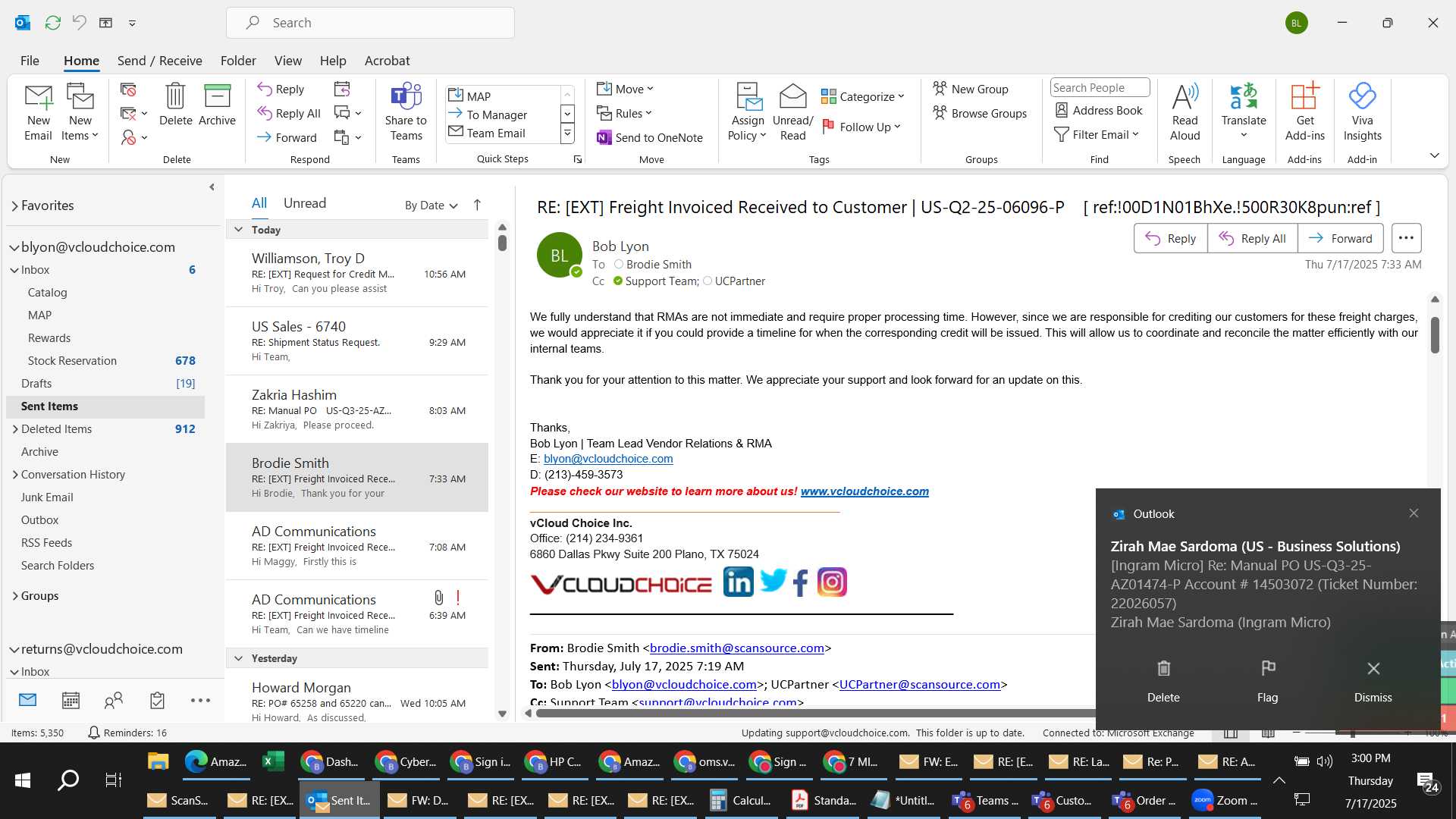This screenshot has height=819, width=1456.
Task: Open Zoom from the taskbar
Action: [1225, 801]
